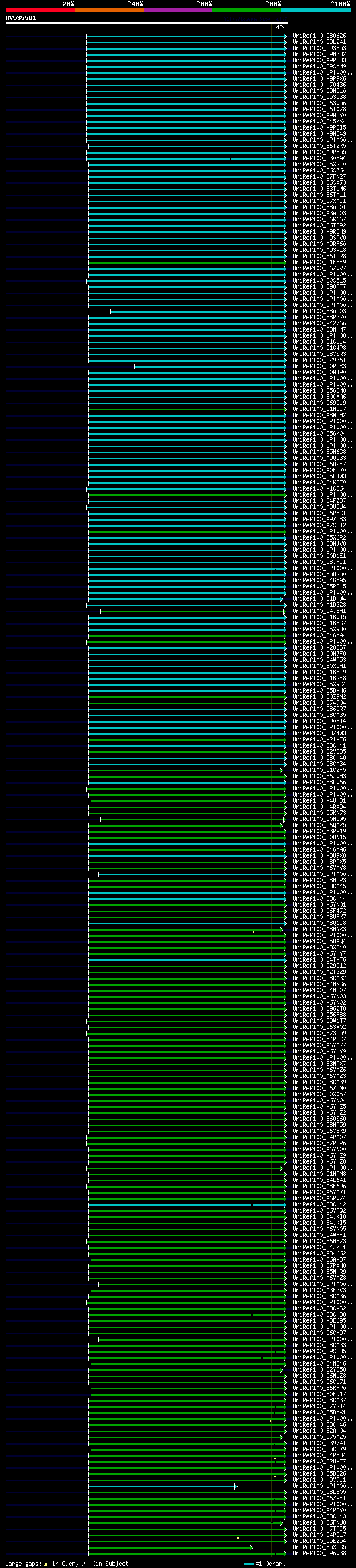Click the green alignment bar for UniRef100_C1FEF9

point(187,263)
